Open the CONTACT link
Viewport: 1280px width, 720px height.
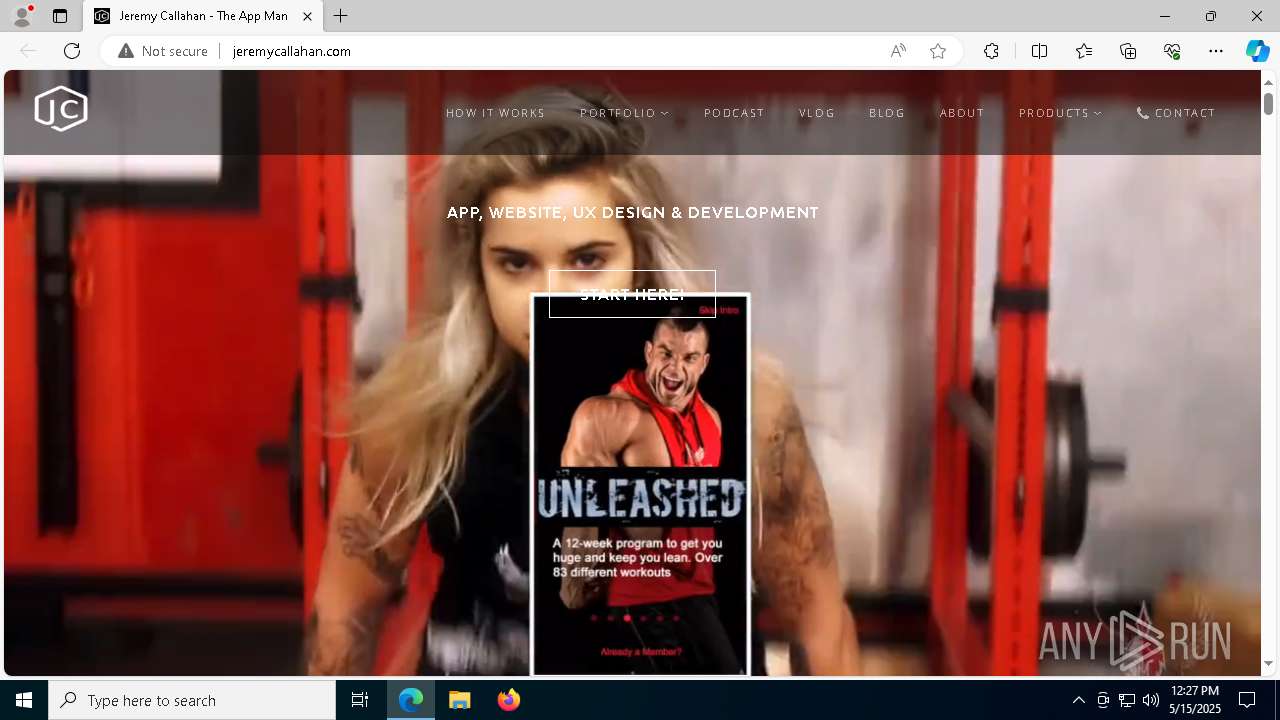[x=1176, y=113]
